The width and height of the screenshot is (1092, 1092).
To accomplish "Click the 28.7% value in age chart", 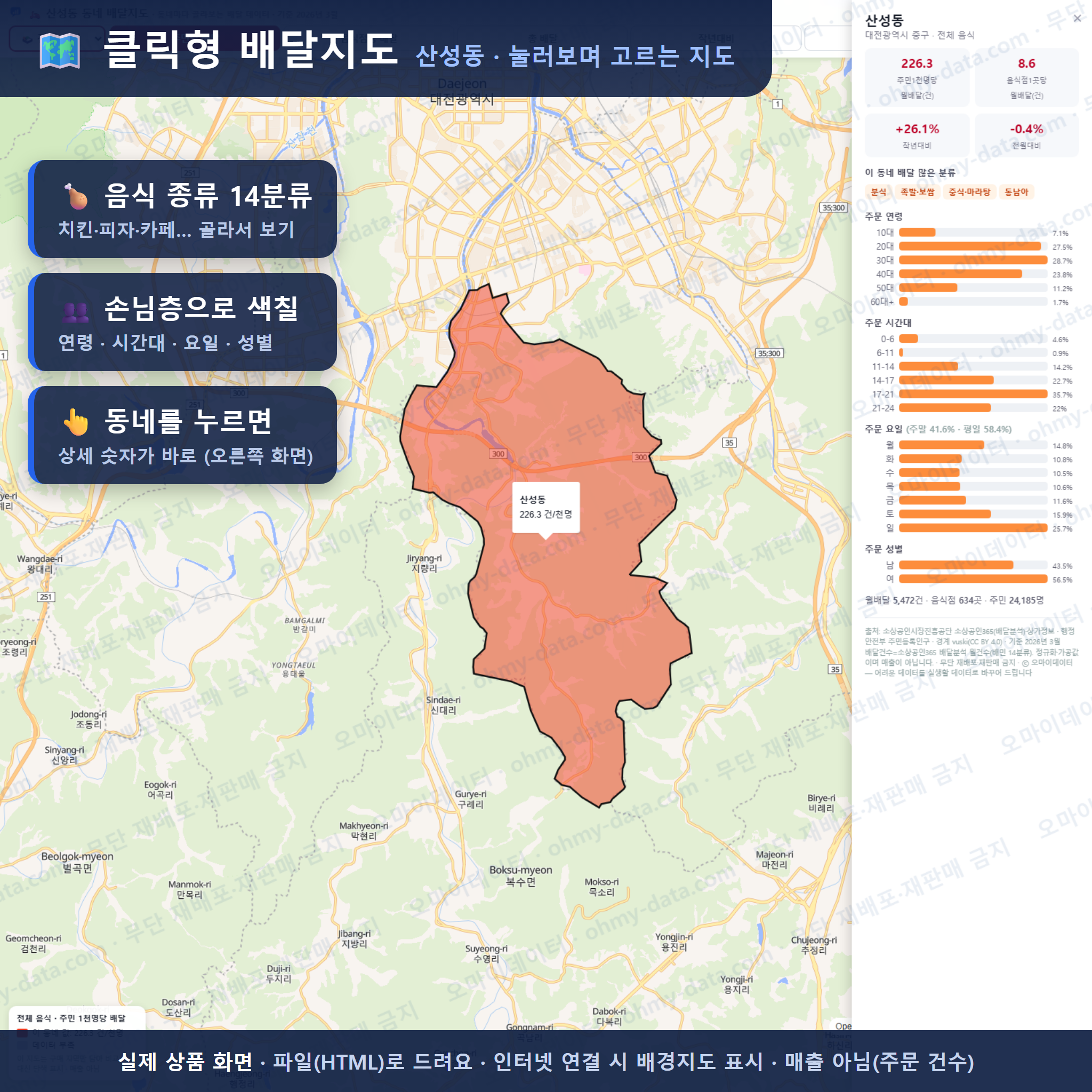I will coord(1062,261).
